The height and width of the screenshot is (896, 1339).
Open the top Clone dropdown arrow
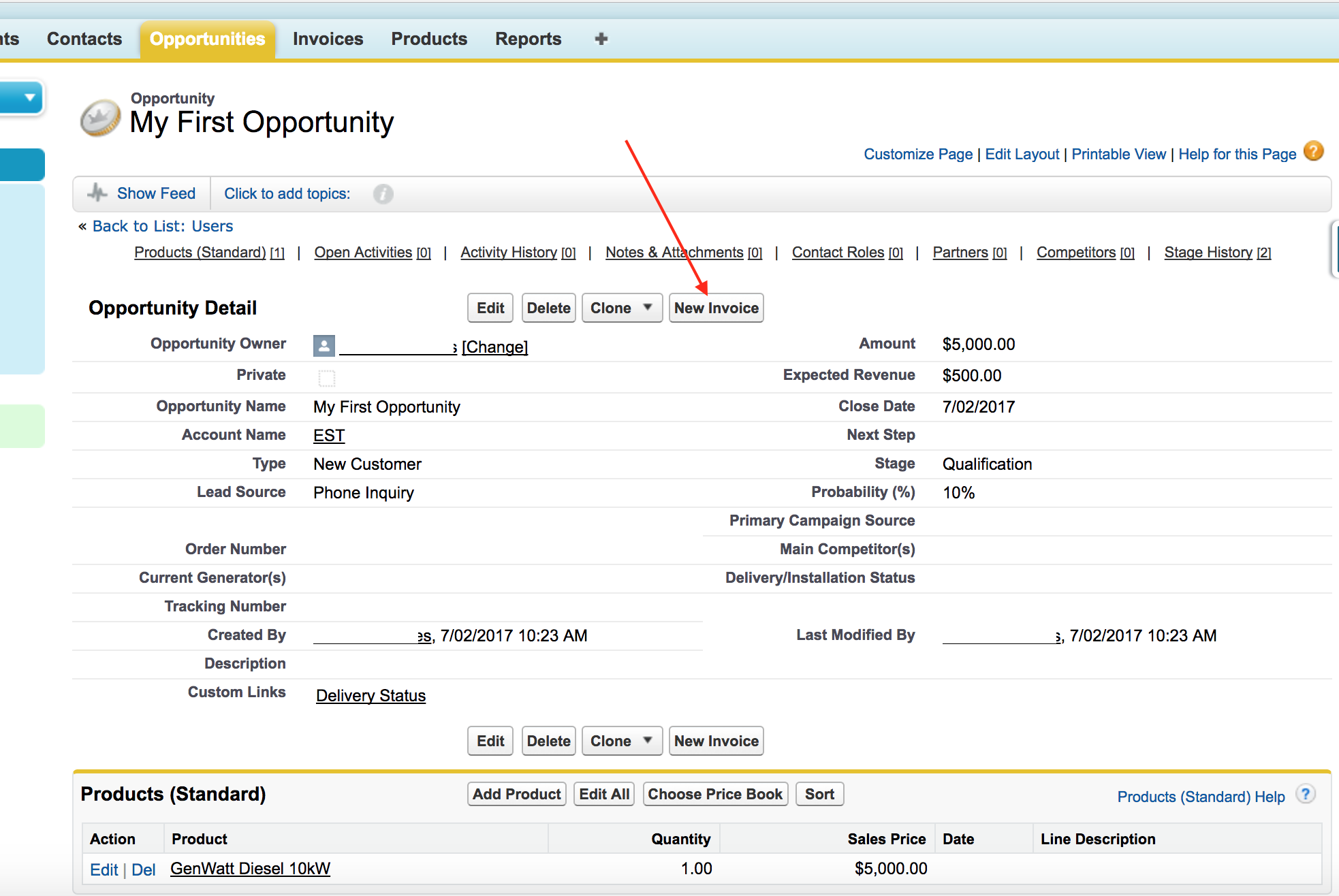pos(648,307)
